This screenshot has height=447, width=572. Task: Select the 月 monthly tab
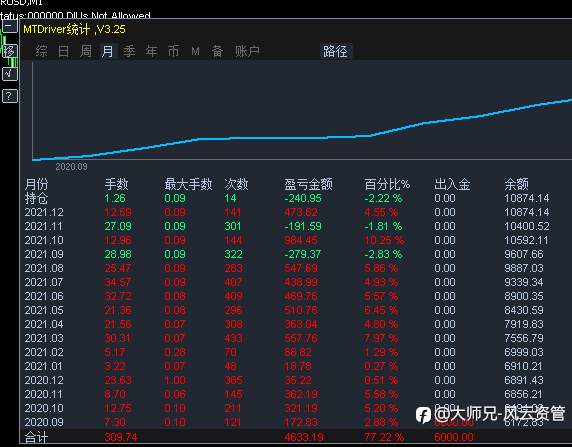point(108,51)
